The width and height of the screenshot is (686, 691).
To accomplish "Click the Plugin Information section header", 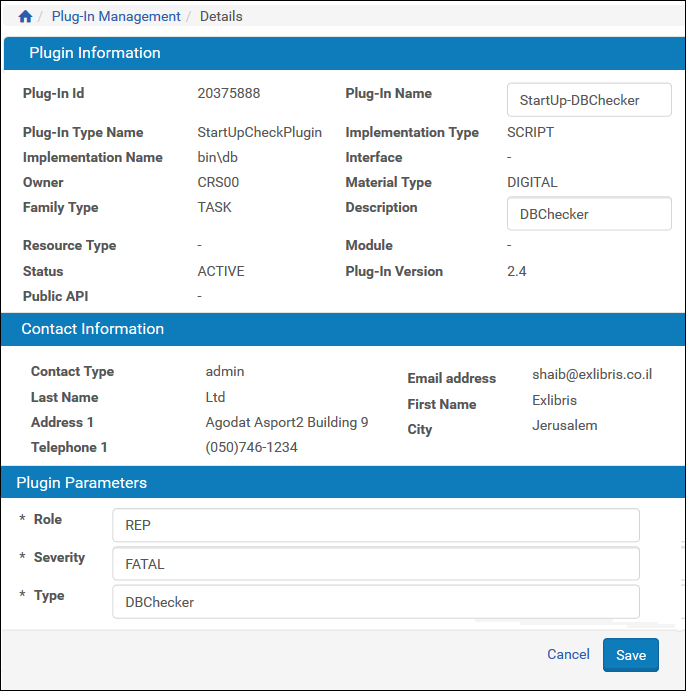I will pos(95,53).
